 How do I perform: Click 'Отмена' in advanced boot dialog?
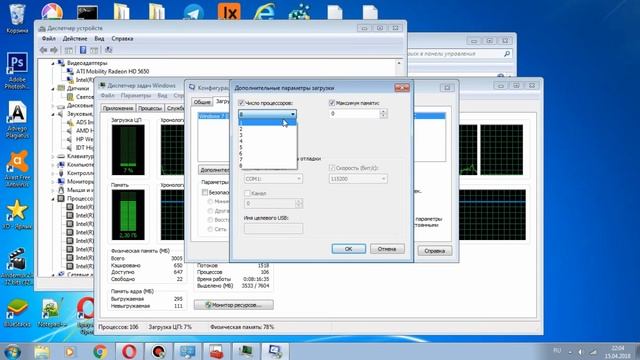click(x=387, y=249)
